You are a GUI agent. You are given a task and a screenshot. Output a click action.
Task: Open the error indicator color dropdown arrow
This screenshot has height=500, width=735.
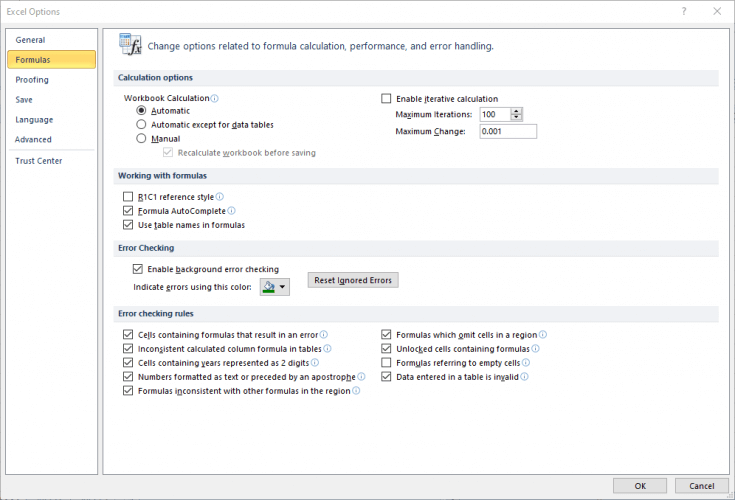coord(283,287)
